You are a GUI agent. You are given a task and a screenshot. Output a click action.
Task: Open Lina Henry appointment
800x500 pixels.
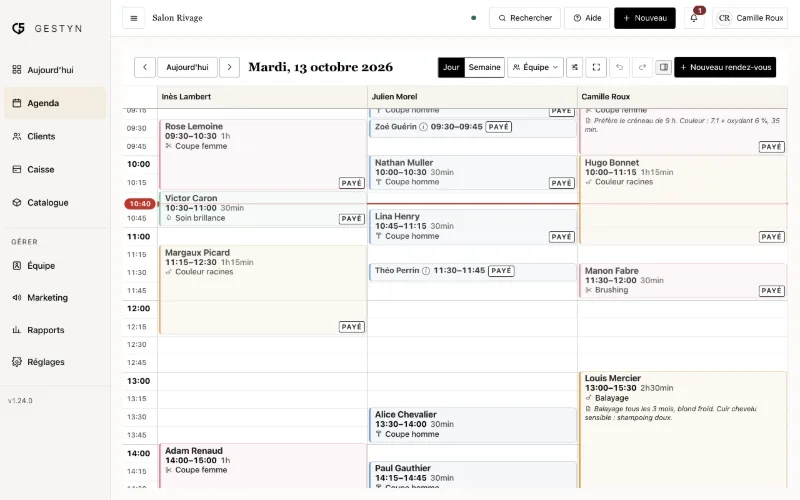473,227
